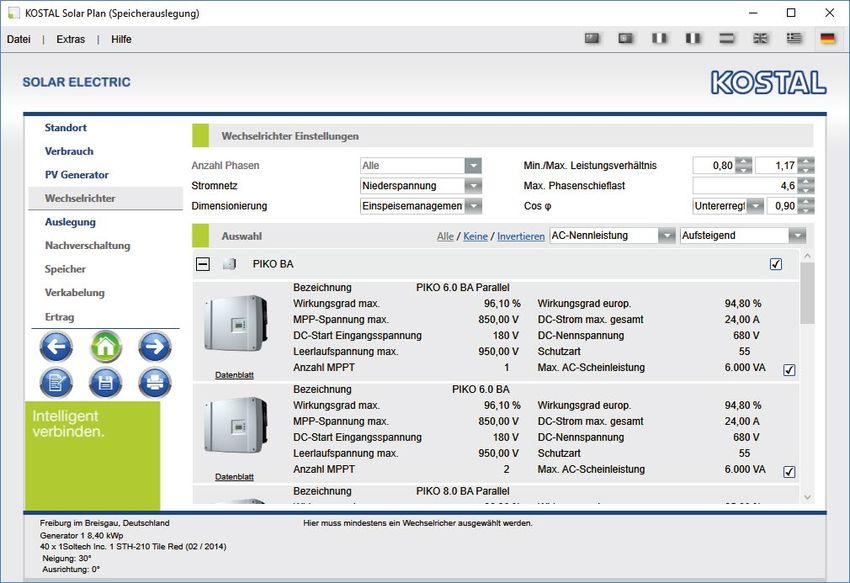Switch language using the Greek flag icon
Viewport: 850px width, 583px height.
[x=794, y=39]
